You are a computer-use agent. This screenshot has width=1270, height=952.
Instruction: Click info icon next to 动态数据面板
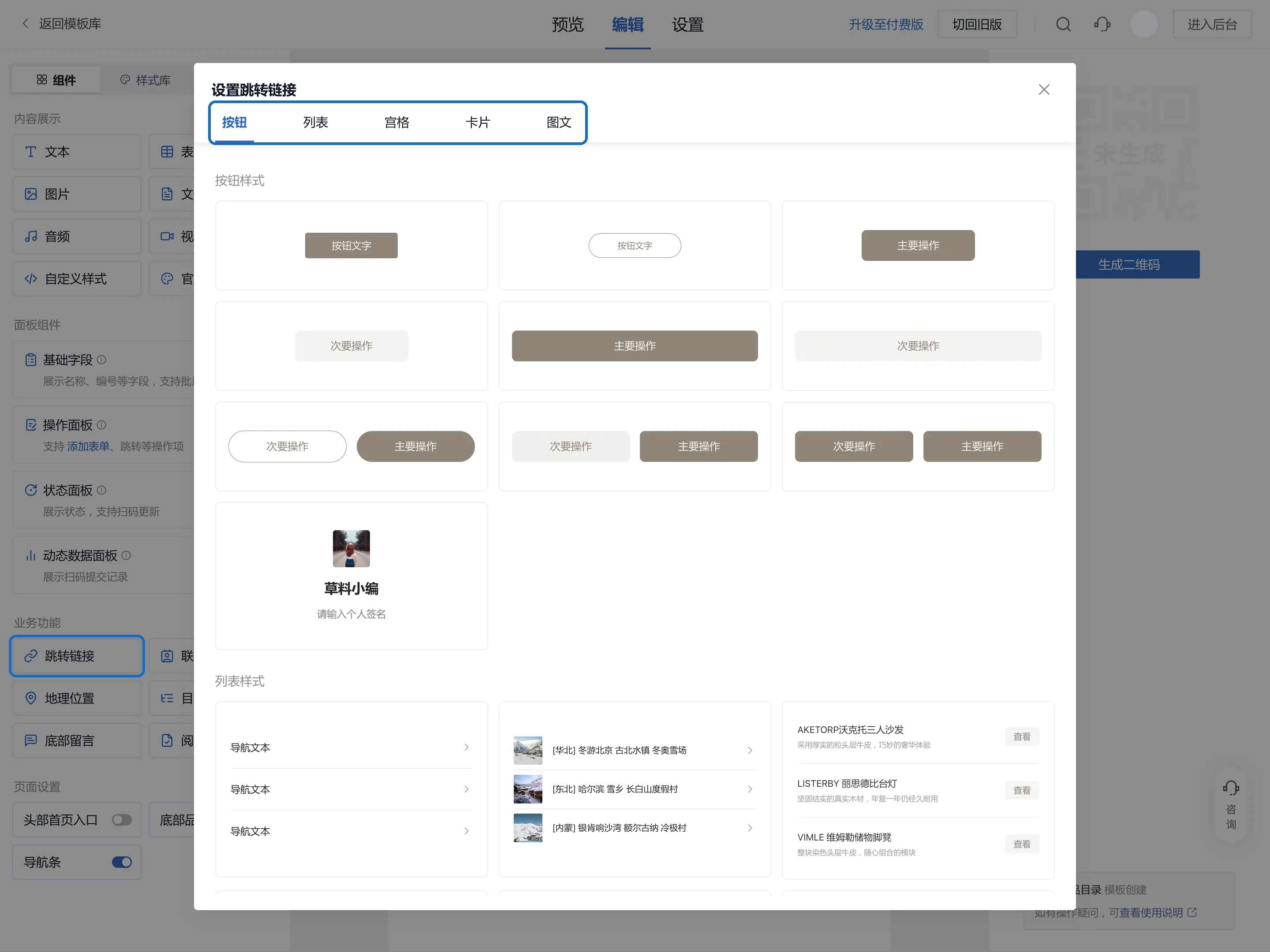point(126,555)
